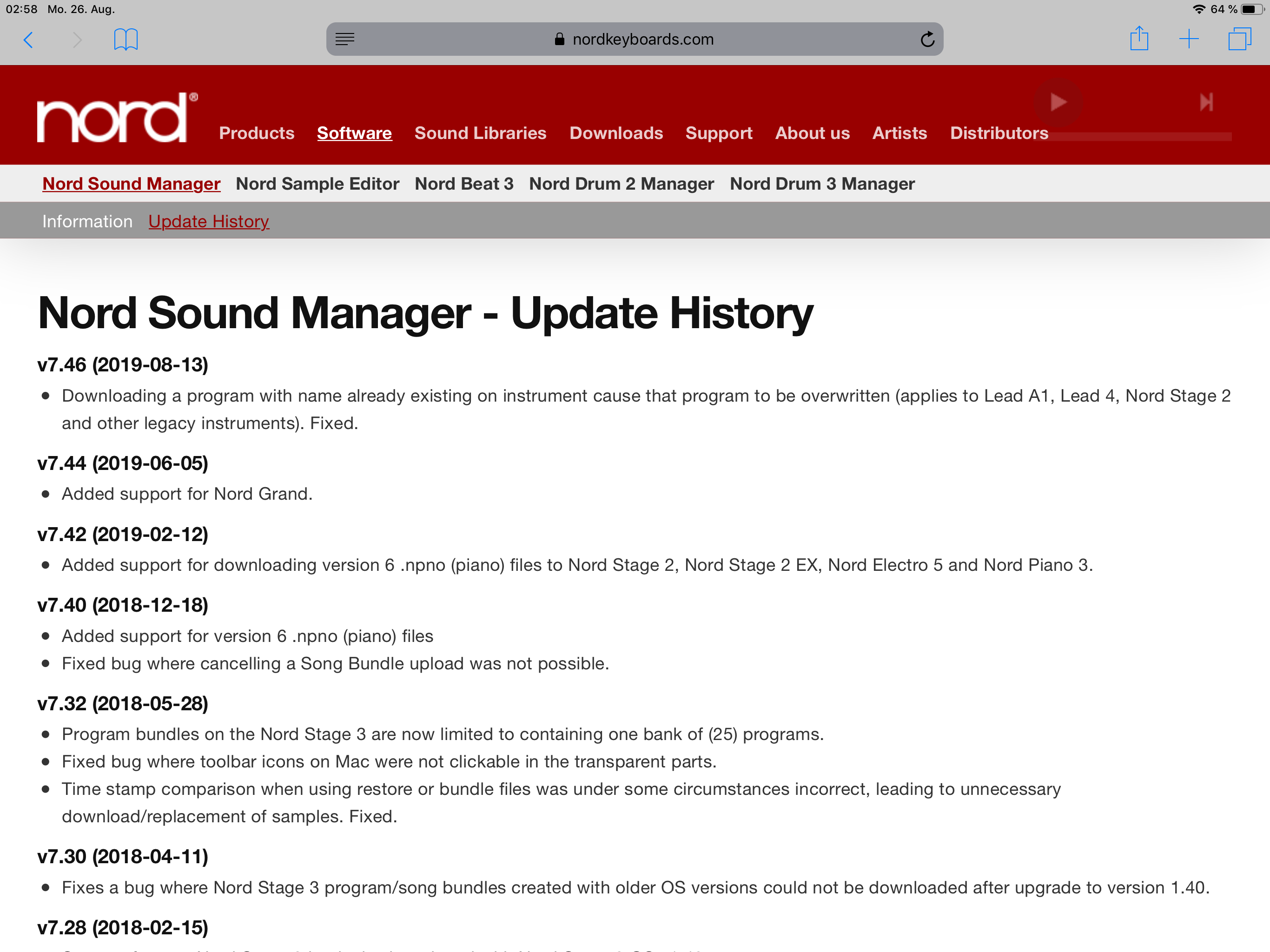The width and height of the screenshot is (1270, 952).
Task: Click 'Downloading a program with name already existing' entry
Action: click(646, 410)
